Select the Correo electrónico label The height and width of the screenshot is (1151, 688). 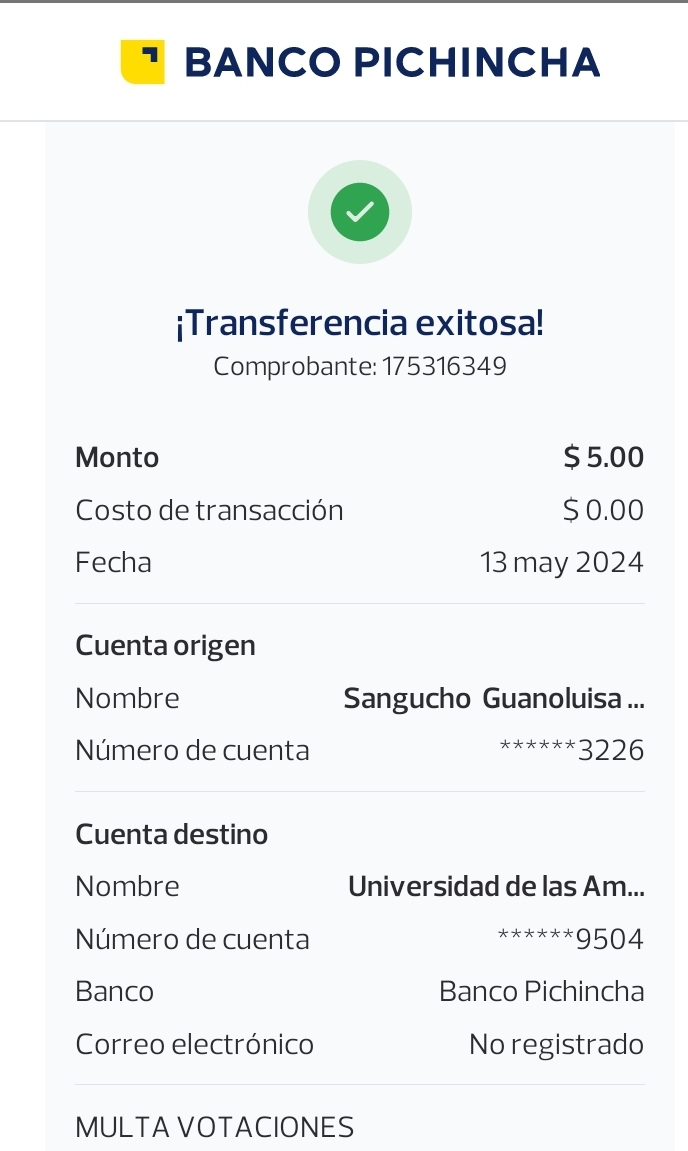pyautogui.click(x=195, y=1044)
